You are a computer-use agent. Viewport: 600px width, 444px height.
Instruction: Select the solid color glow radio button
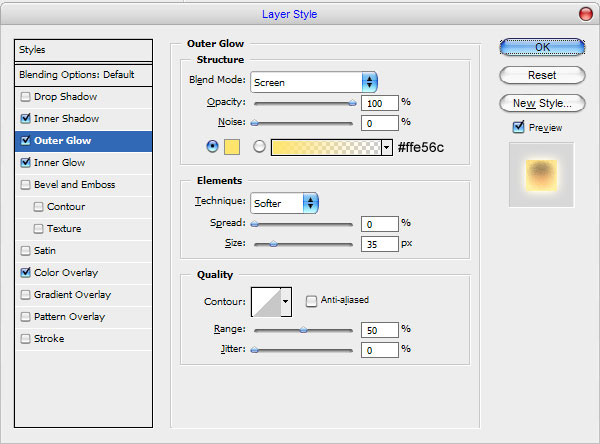click(x=212, y=146)
